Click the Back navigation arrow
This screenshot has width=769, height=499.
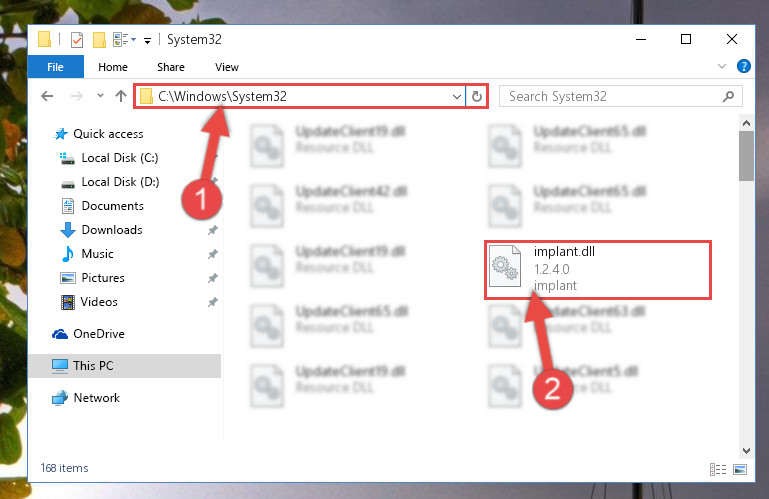[47, 96]
